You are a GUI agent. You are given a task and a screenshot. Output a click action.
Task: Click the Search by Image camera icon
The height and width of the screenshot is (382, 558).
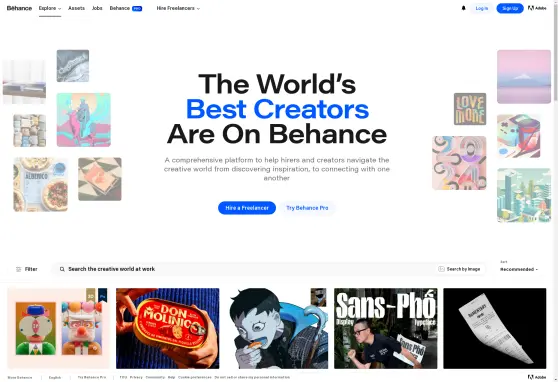click(x=441, y=269)
